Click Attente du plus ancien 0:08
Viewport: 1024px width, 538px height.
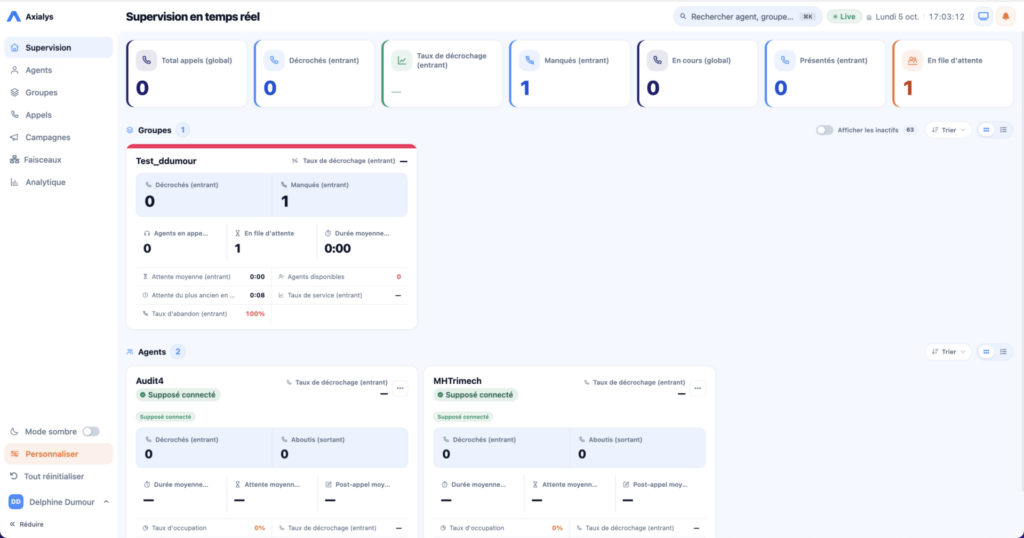point(257,295)
